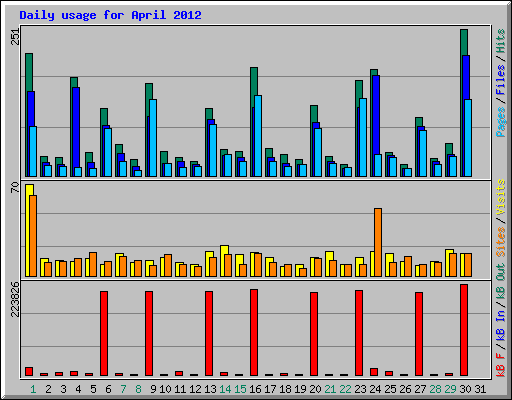Click the red kB bar for day 30

[464, 330]
